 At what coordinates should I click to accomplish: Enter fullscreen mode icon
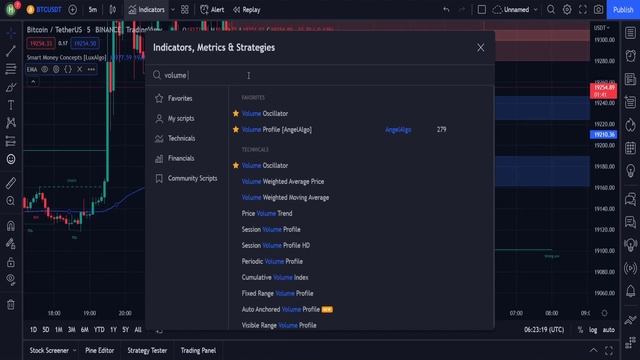(x=583, y=10)
